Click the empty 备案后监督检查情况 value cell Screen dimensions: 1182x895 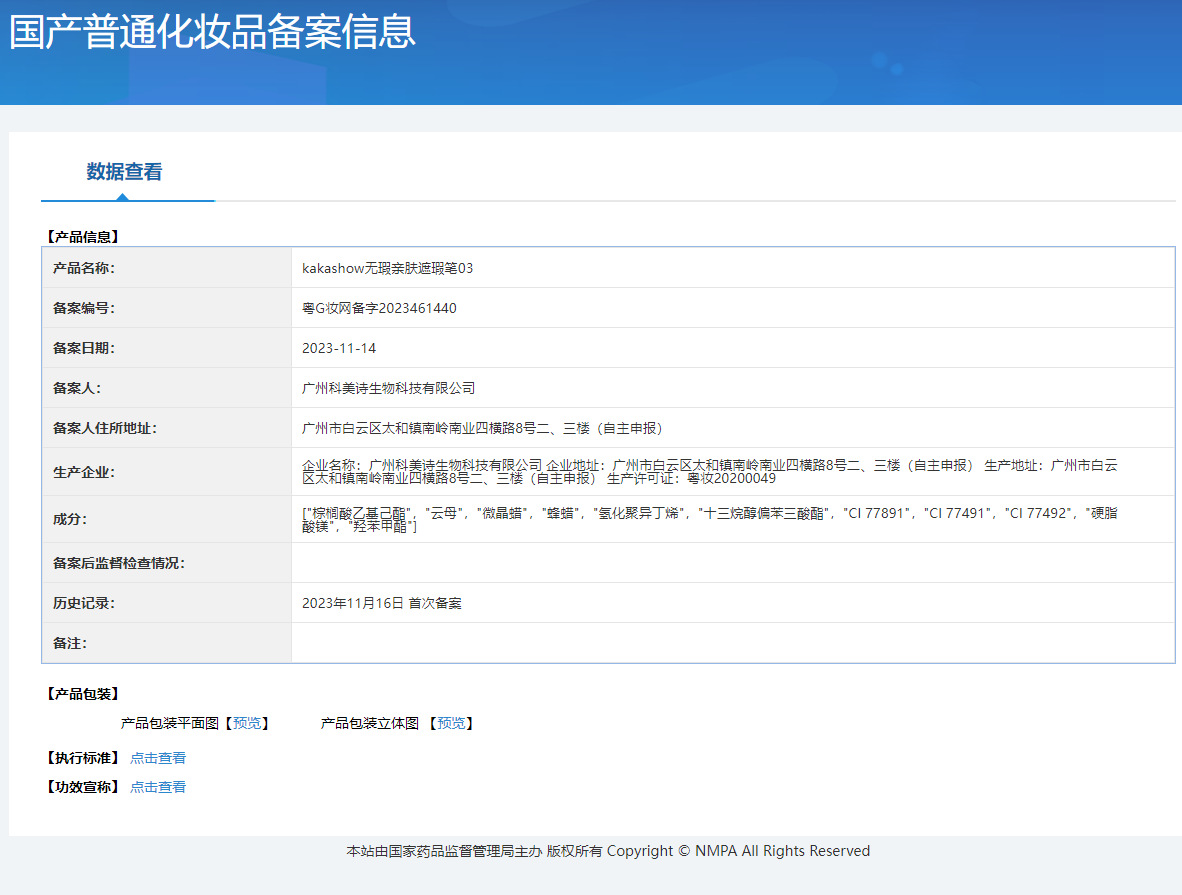tap(732, 563)
